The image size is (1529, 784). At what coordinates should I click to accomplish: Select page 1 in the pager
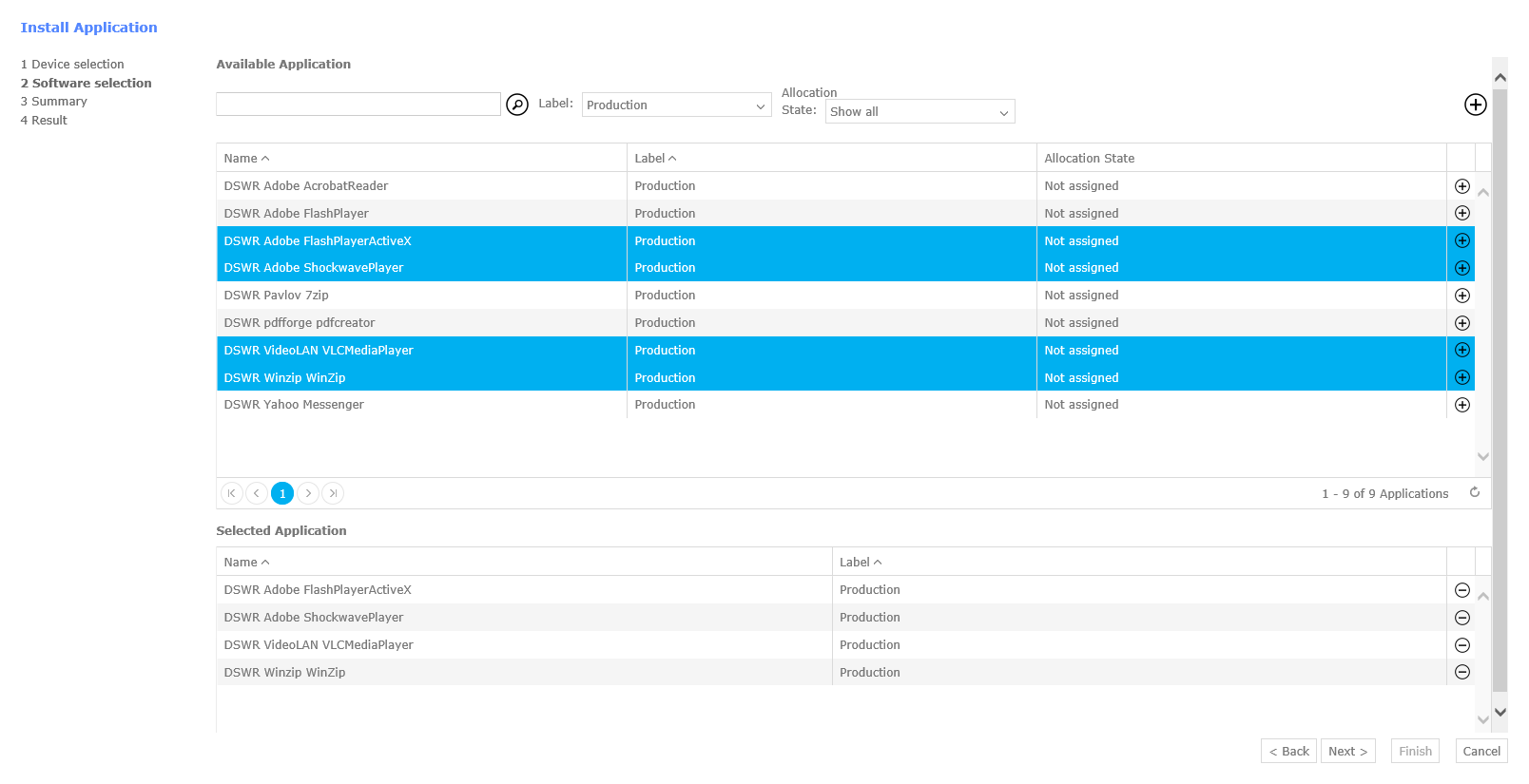[282, 493]
